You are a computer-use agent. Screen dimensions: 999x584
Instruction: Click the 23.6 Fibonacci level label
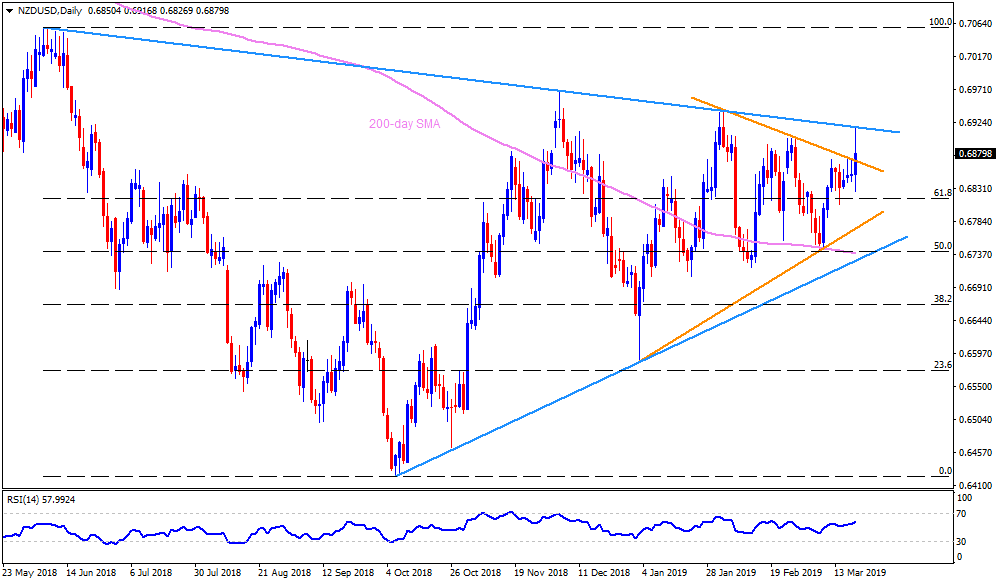click(938, 365)
